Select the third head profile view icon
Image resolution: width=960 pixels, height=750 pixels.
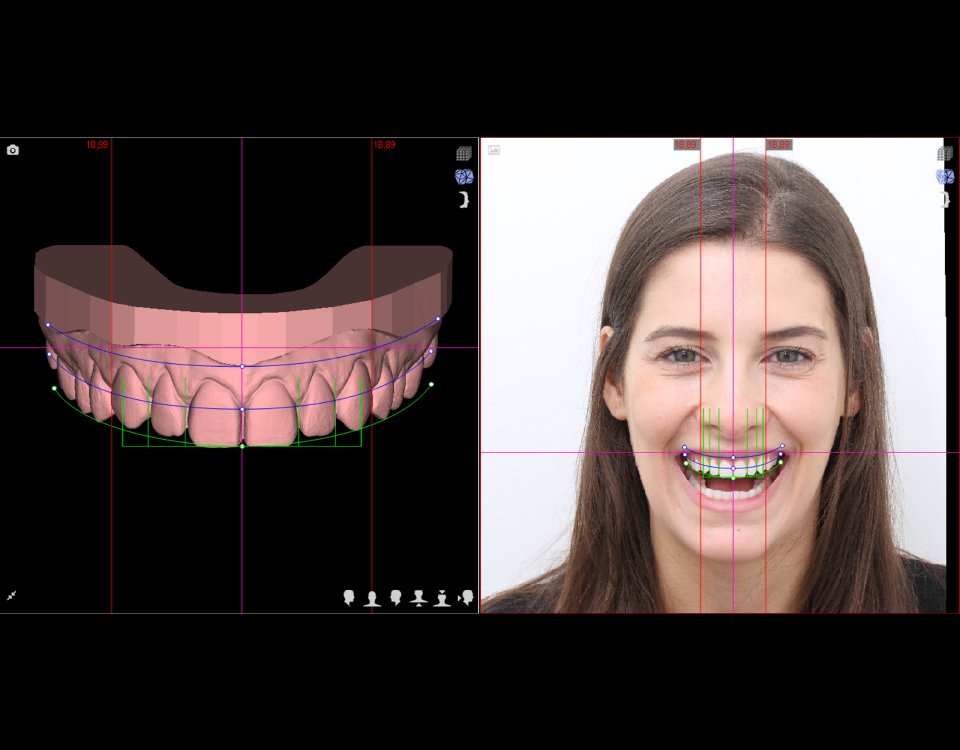pyautogui.click(x=396, y=598)
